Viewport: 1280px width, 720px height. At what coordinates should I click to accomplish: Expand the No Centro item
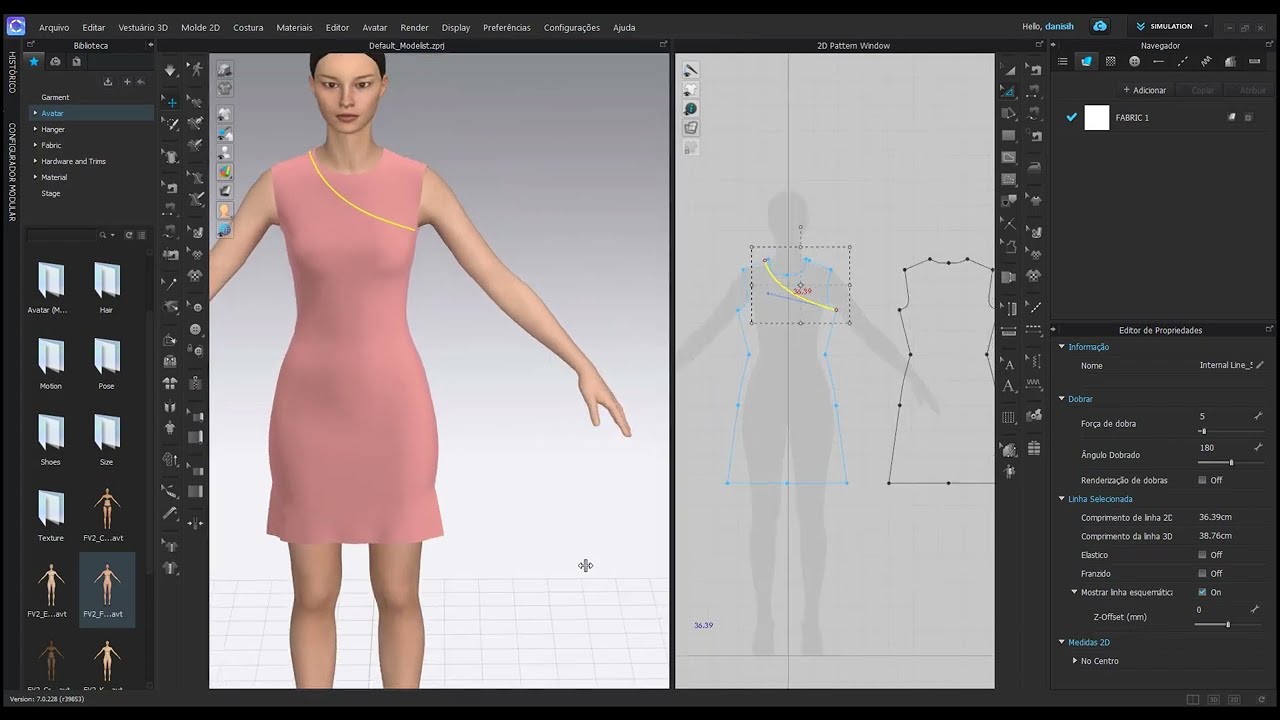pyautogui.click(x=1075, y=661)
